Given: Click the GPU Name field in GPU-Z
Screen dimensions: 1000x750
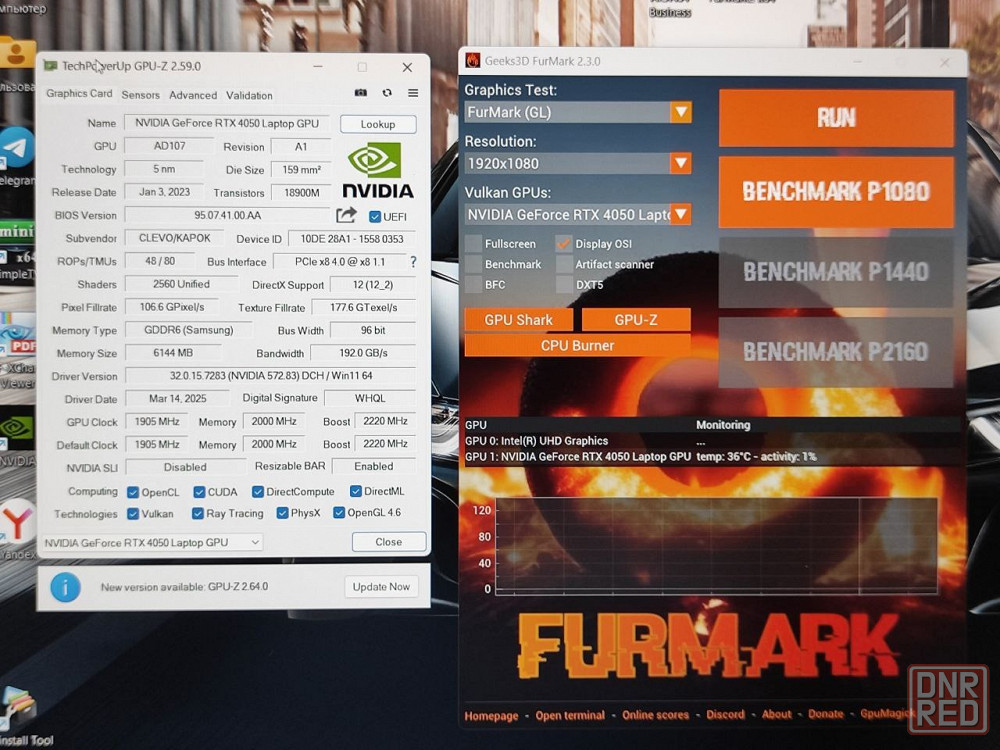Looking at the screenshot, I should (x=227, y=123).
